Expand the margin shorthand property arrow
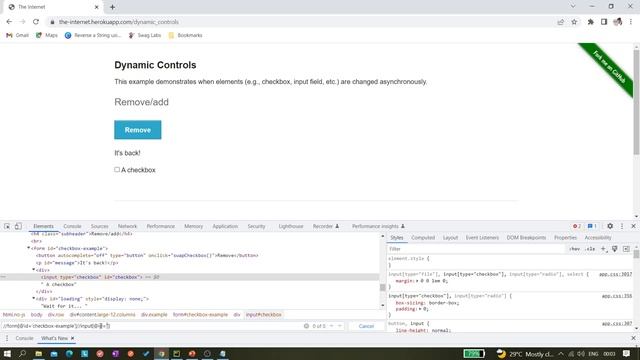Screen dimensions: 640x360 point(417,281)
